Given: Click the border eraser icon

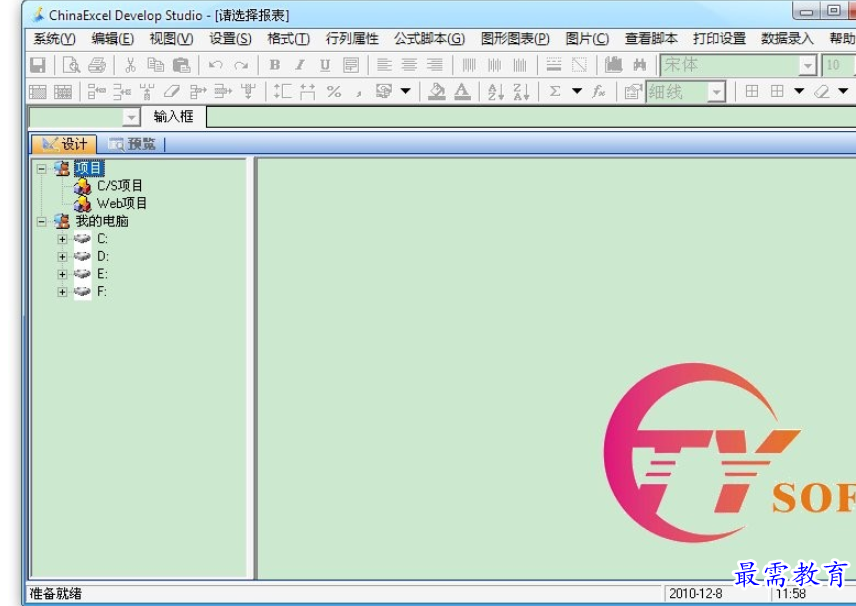Looking at the screenshot, I should 821,91.
